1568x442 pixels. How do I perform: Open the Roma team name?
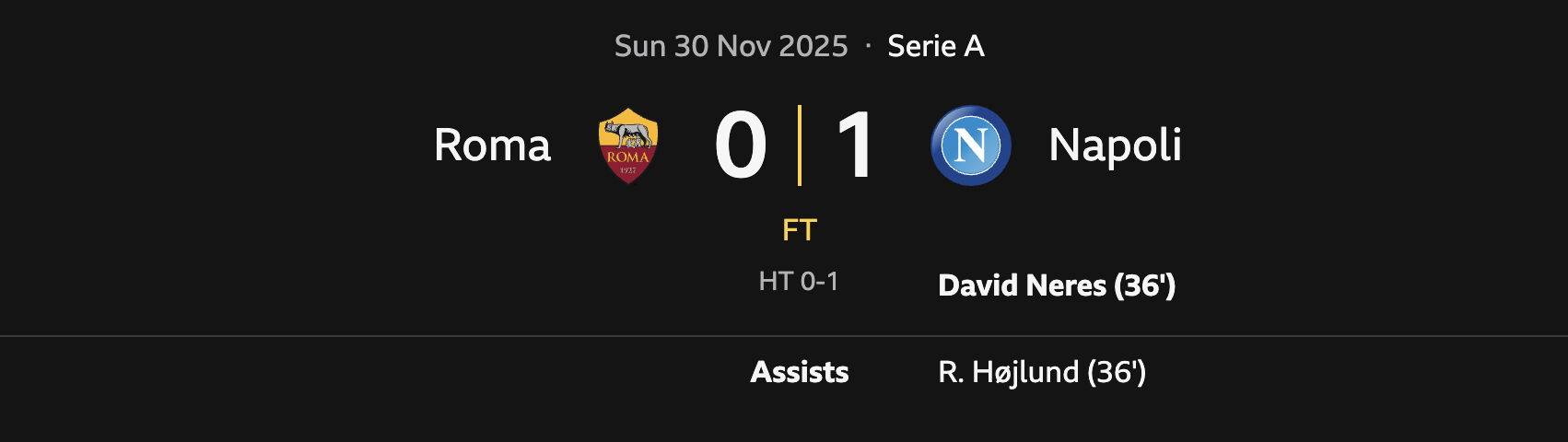[492, 145]
